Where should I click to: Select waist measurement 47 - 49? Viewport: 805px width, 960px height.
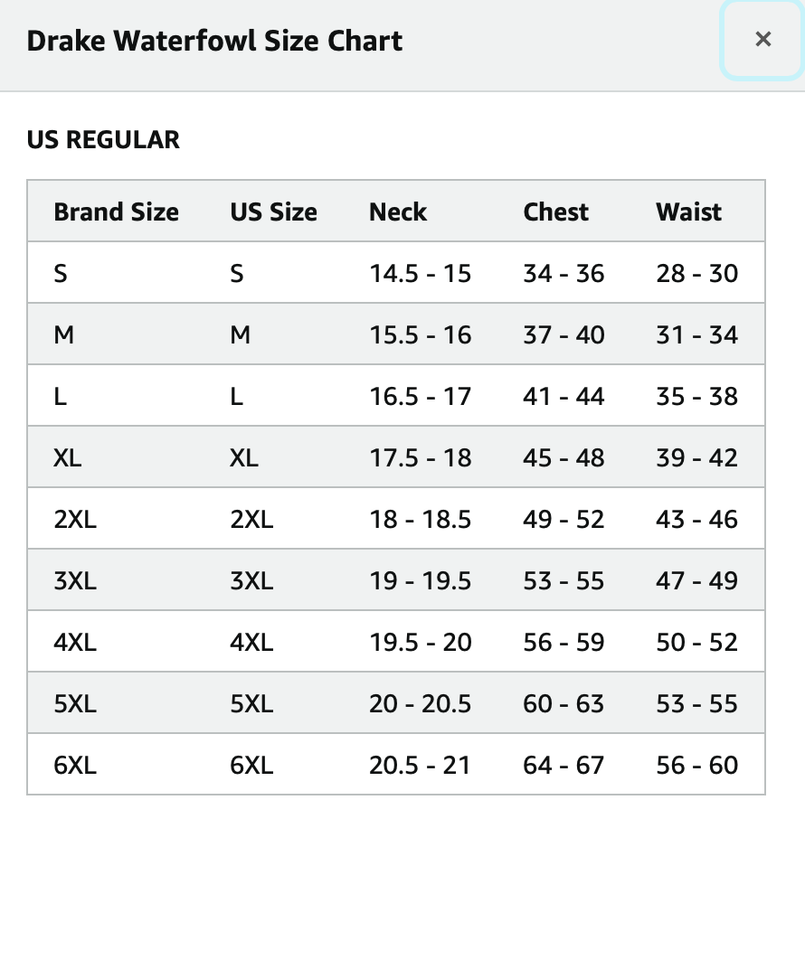point(696,581)
